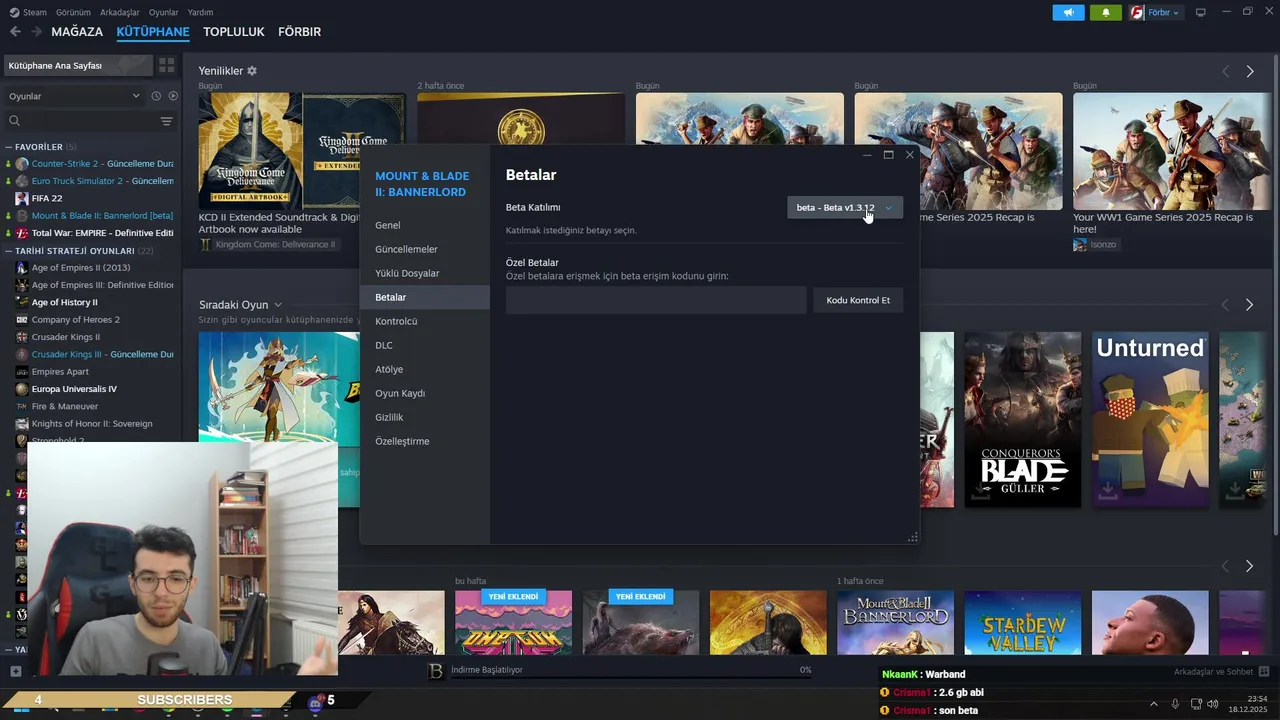1280x720 pixels.
Task: Open the Arkadaşlar menu
Action: pos(120,12)
